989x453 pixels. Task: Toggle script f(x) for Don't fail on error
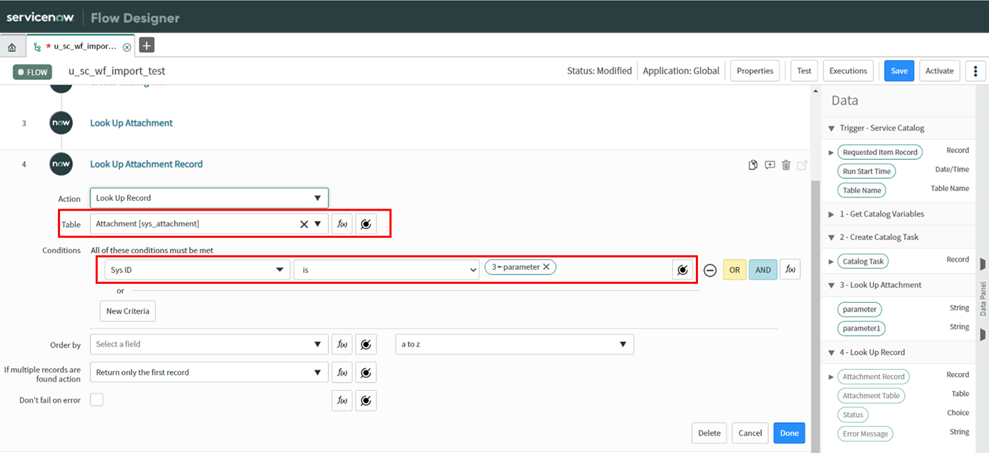tap(342, 400)
